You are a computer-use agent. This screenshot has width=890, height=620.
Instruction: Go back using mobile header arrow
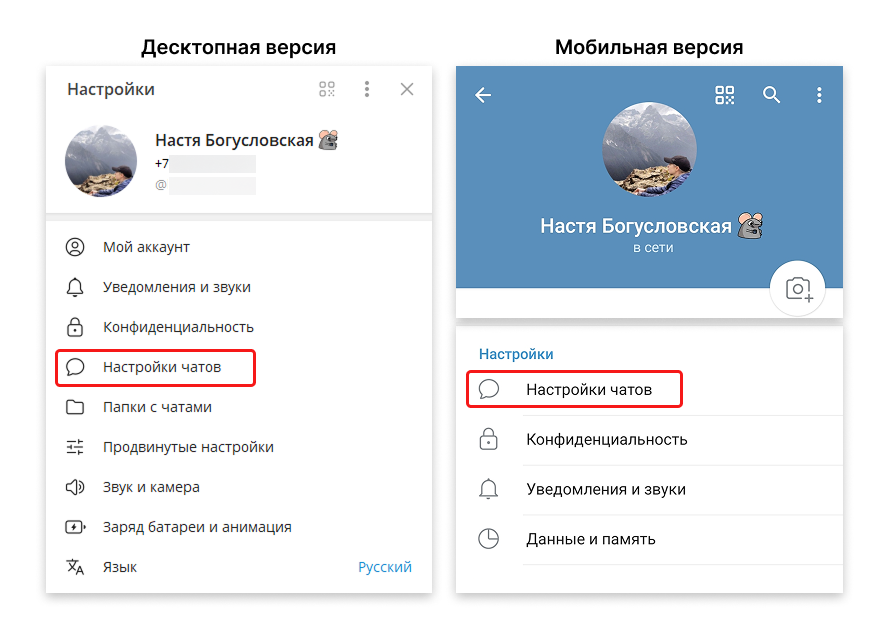click(484, 95)
